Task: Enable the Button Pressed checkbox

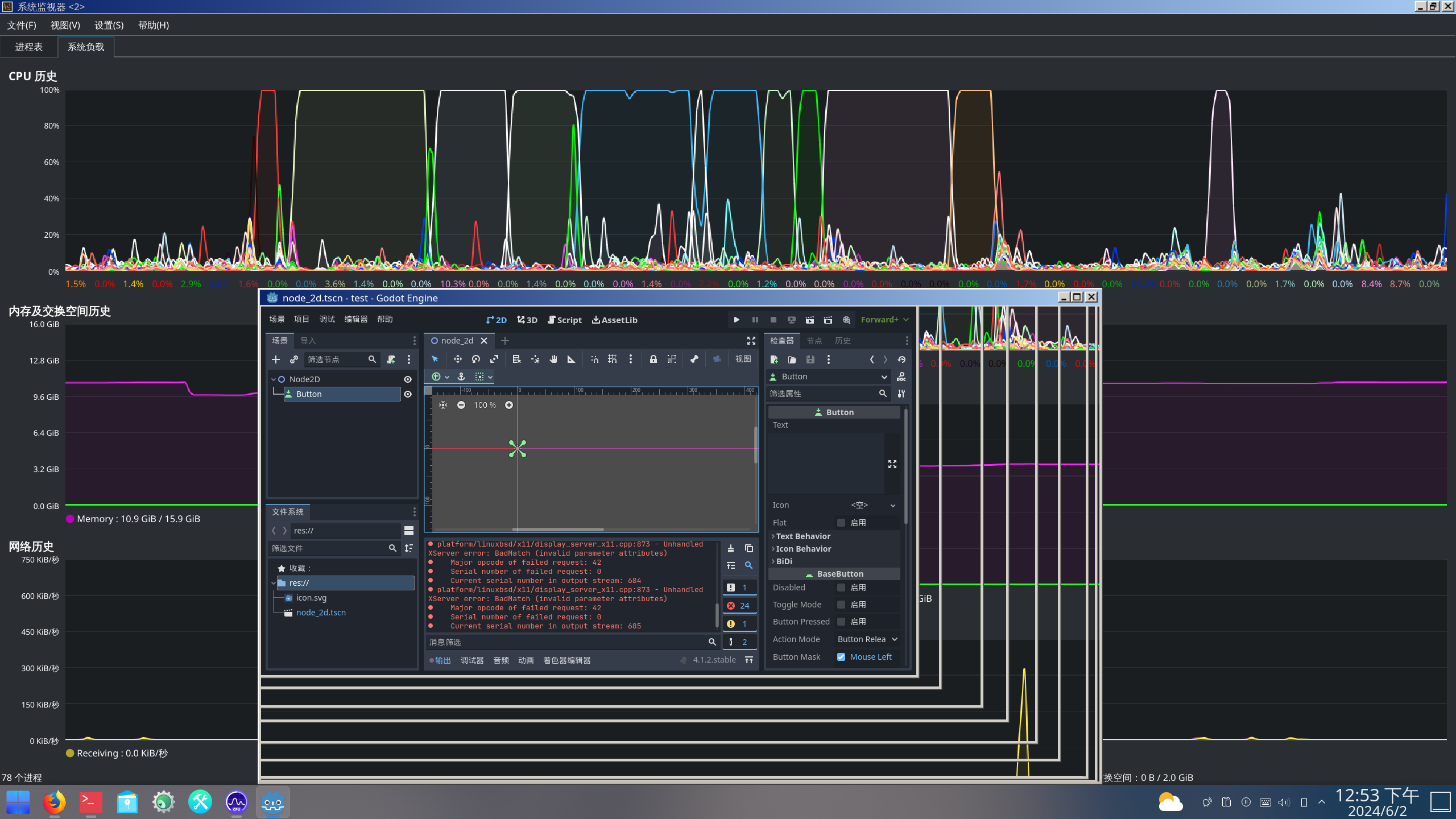Action: 841,622
